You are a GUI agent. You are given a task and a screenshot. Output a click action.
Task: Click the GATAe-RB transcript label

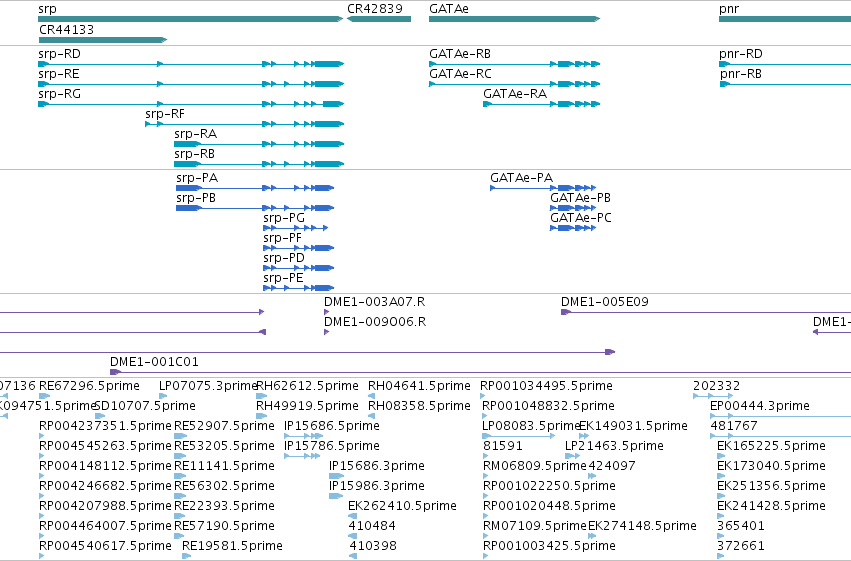[x=460, y=54]
